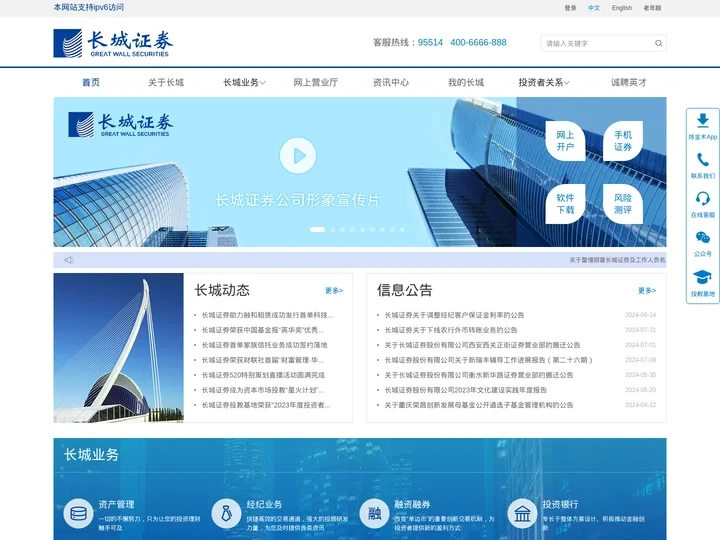720x540 pixels.
Task: Click the 经纪业务 tie icon
Action: [x=226, y=513]
